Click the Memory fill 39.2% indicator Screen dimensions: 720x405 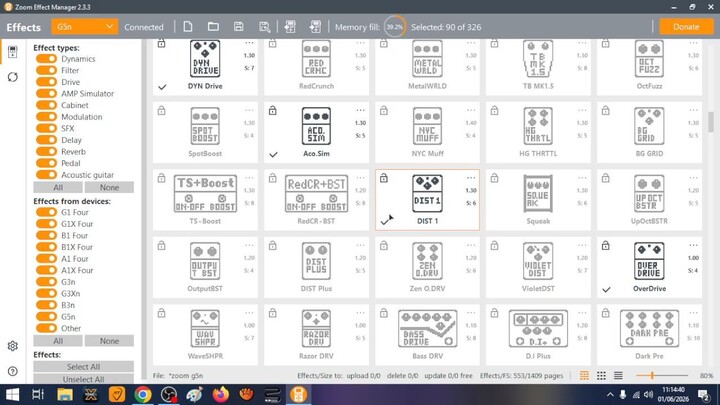(394, 27)
